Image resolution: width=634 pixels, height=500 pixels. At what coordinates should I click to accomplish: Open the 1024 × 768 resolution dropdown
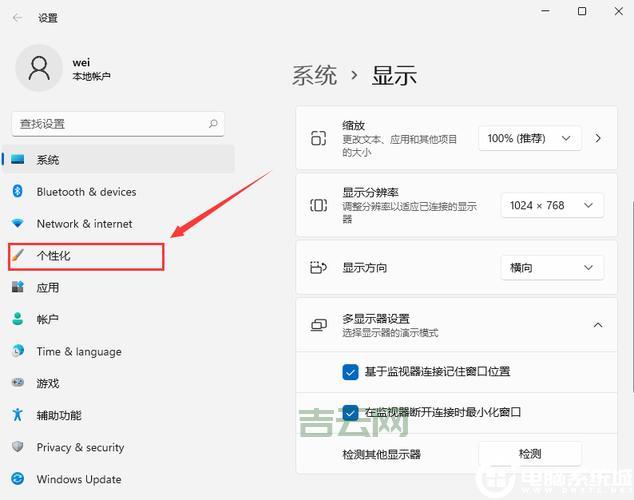552,205
